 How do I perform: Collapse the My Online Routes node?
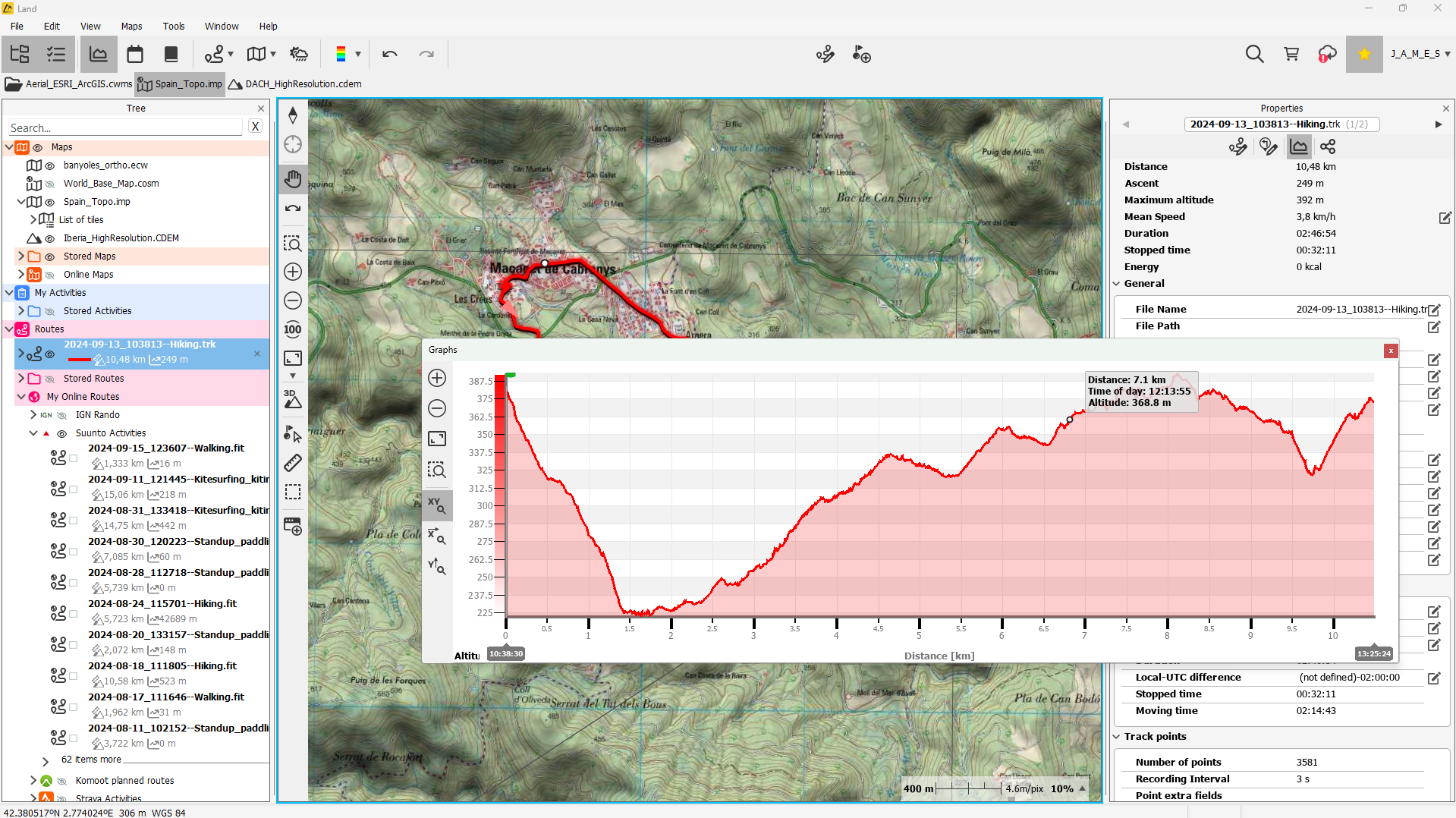pyautogui.click(x=21, y=397)
